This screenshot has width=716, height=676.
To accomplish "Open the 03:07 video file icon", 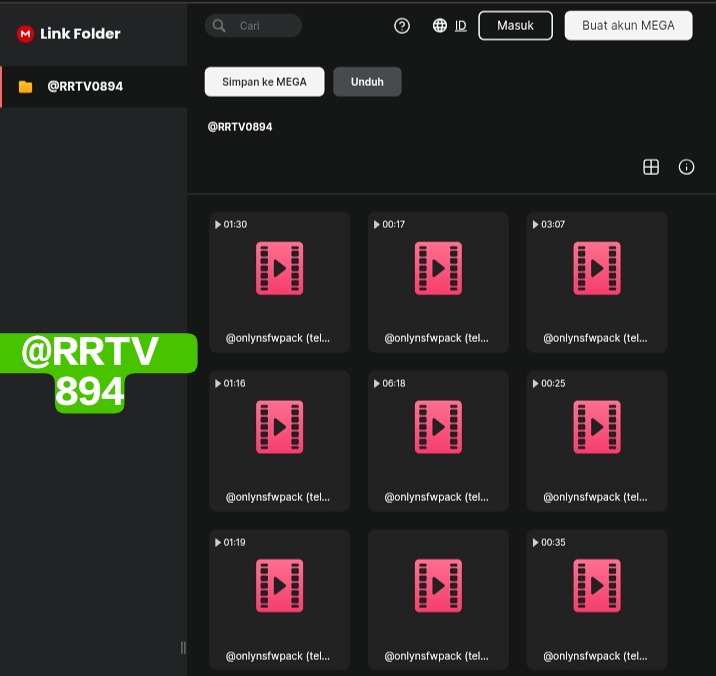I will [x=597, y=268].
